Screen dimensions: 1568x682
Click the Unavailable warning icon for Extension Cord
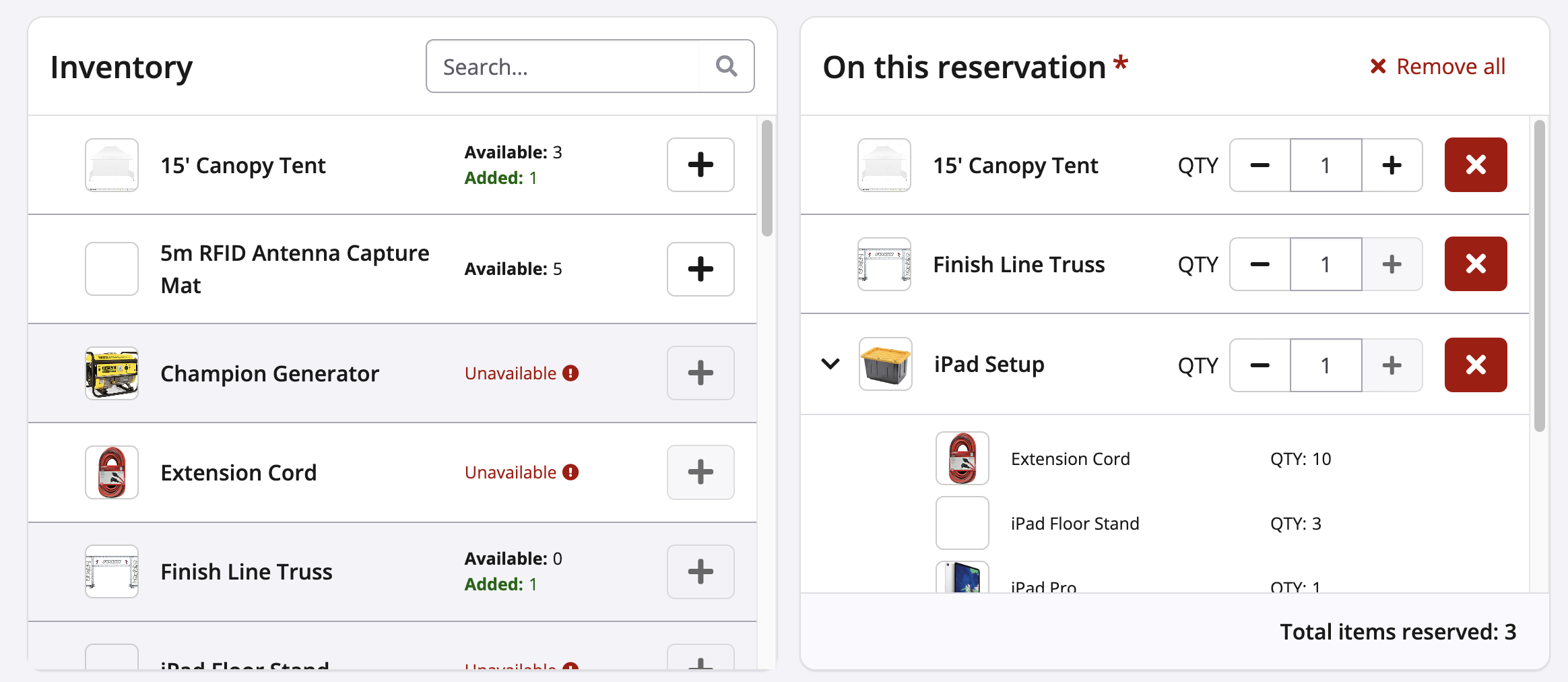tap(570, 472)
